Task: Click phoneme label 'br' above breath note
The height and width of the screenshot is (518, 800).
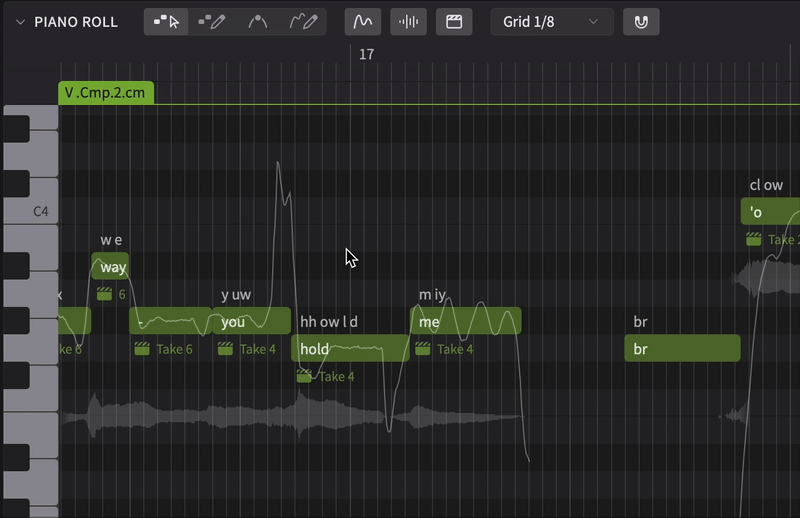Action: [640, 322]
